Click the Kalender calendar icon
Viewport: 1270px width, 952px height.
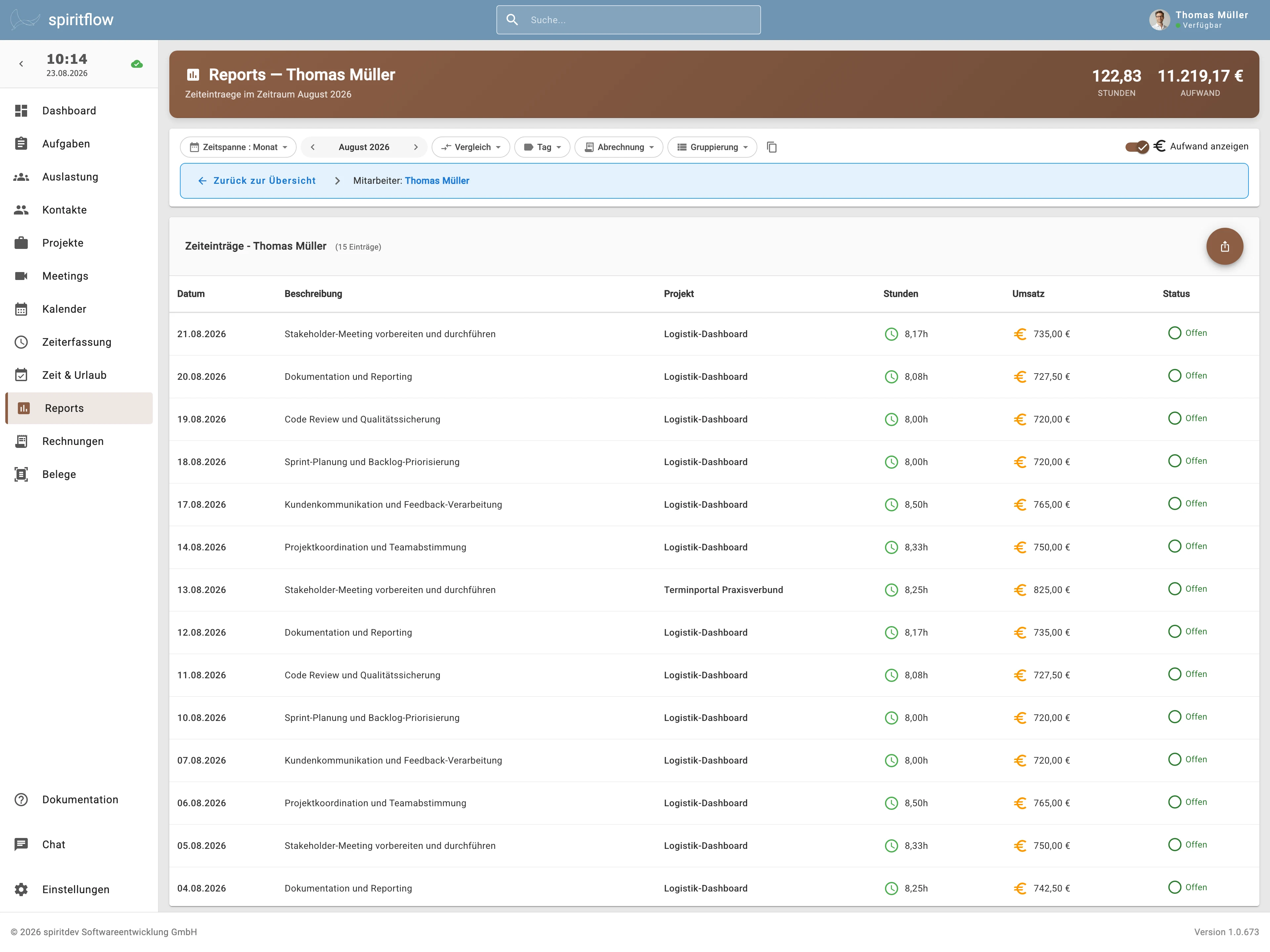coord(21,309)
